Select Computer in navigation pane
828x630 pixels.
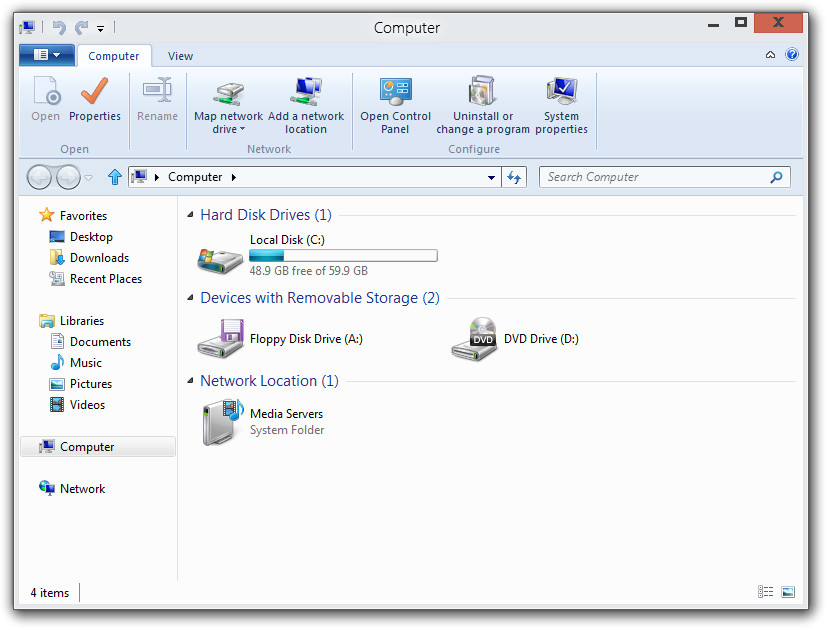point(98,447)
